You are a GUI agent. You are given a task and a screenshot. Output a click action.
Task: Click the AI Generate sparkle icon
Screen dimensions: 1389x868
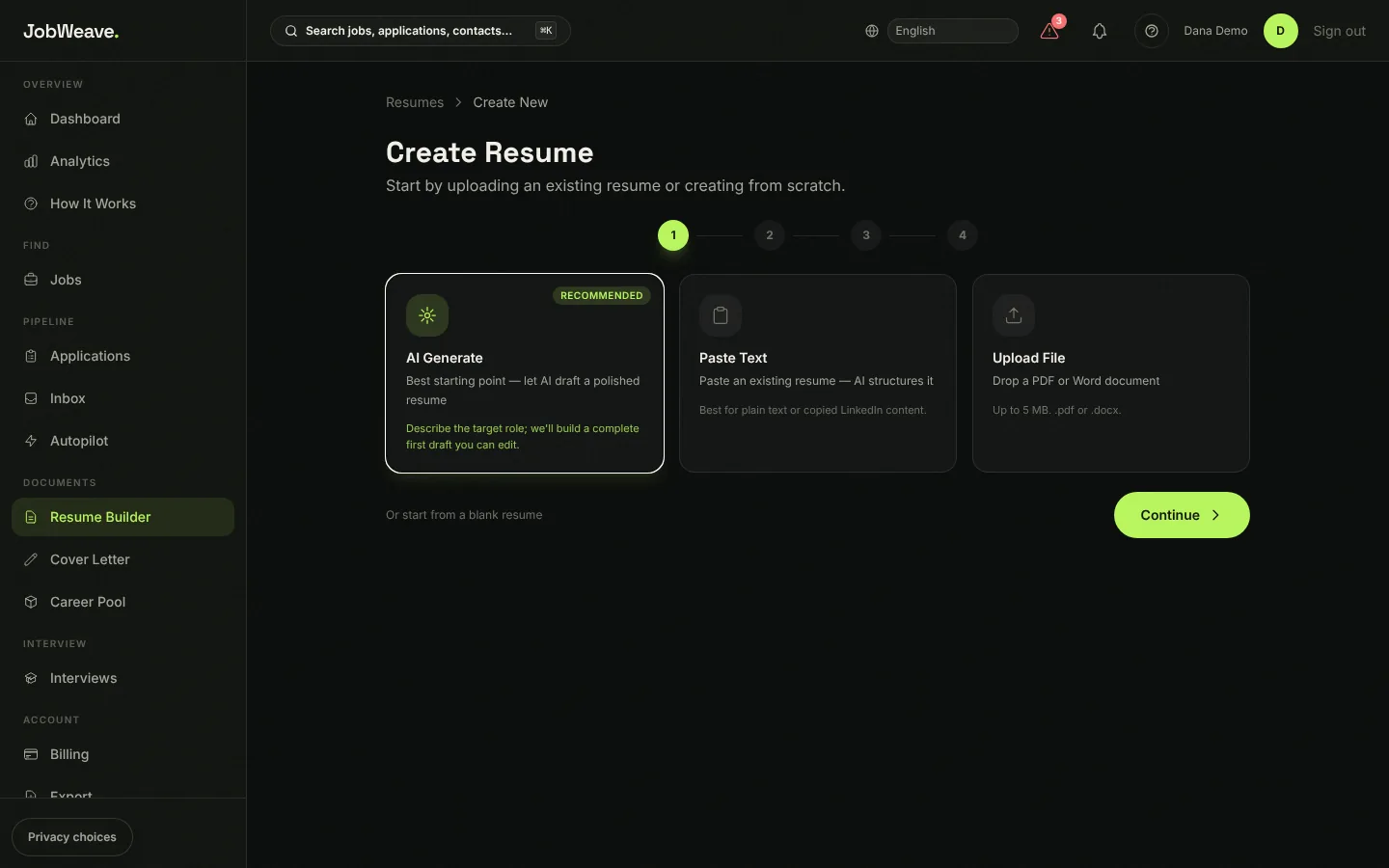[x=427, y=315]
